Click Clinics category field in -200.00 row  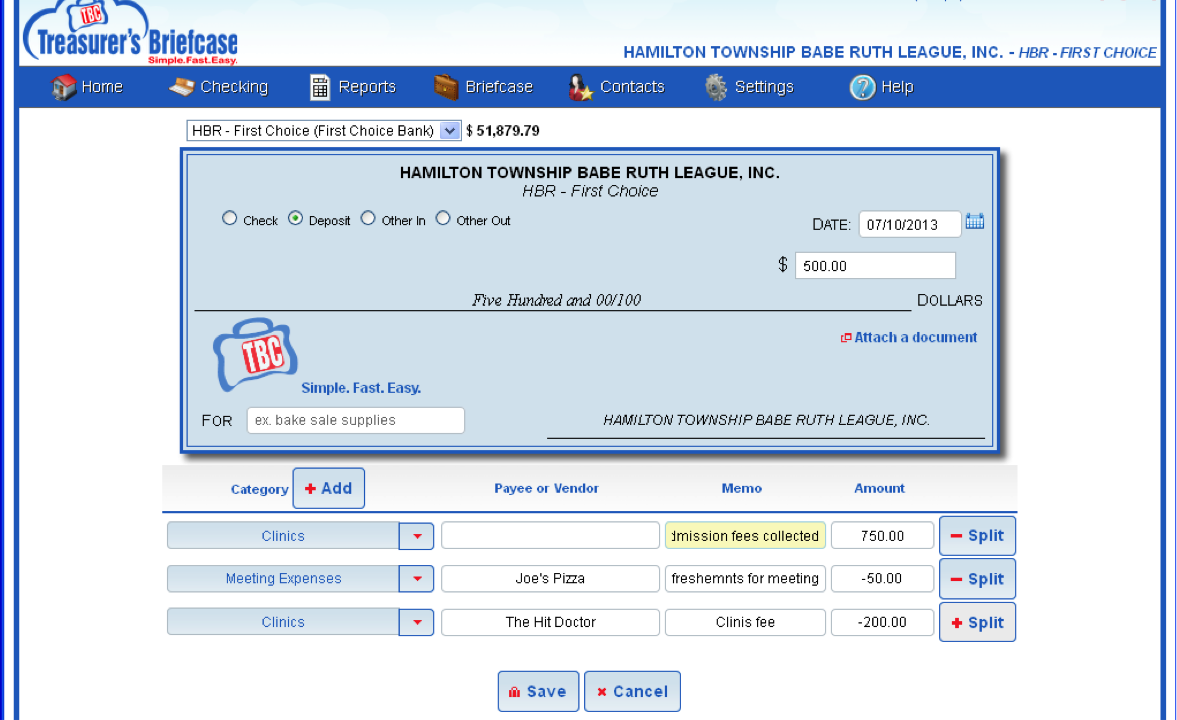pos(283,622)
